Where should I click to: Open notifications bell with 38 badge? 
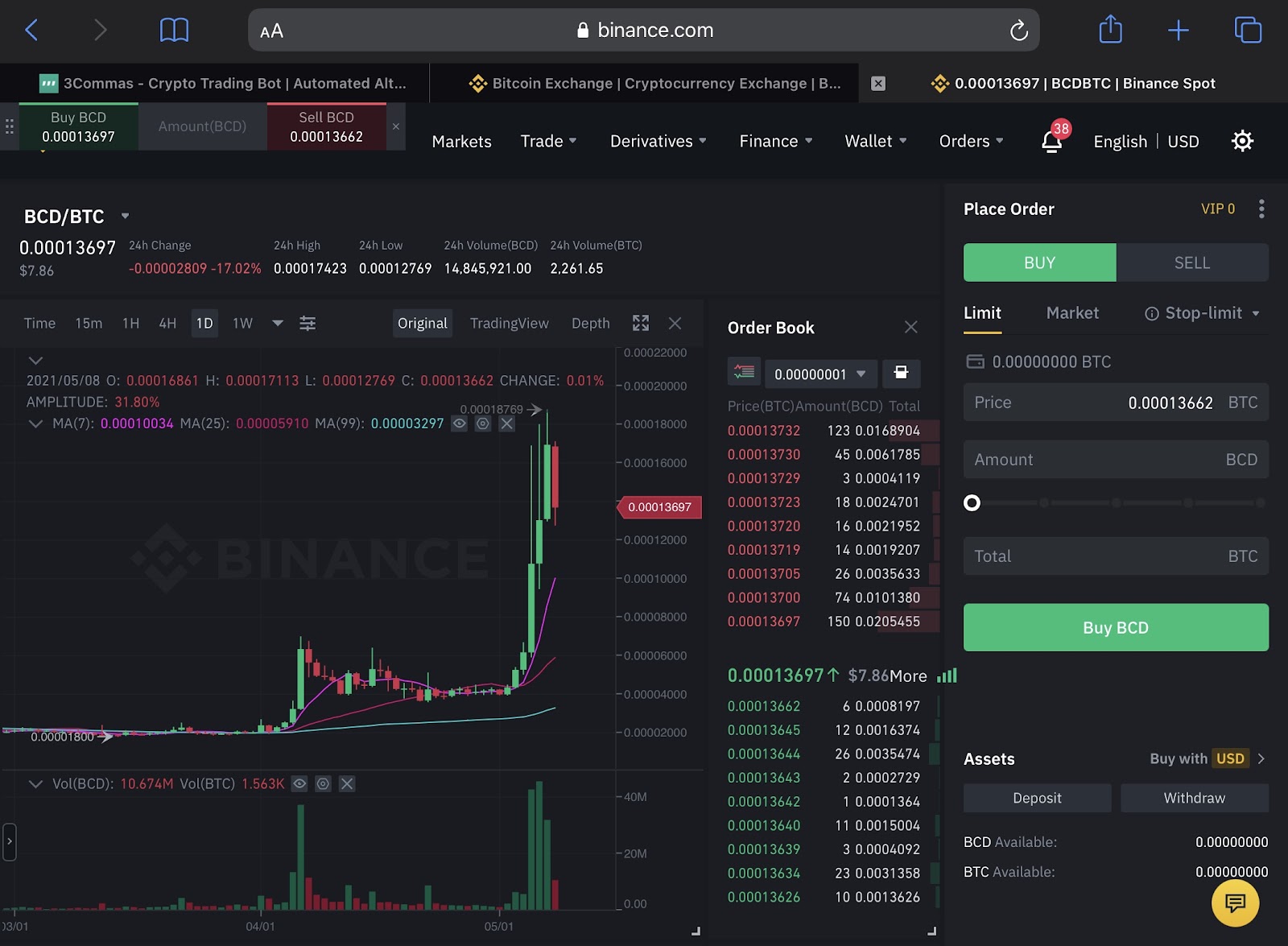(1051, 141)
